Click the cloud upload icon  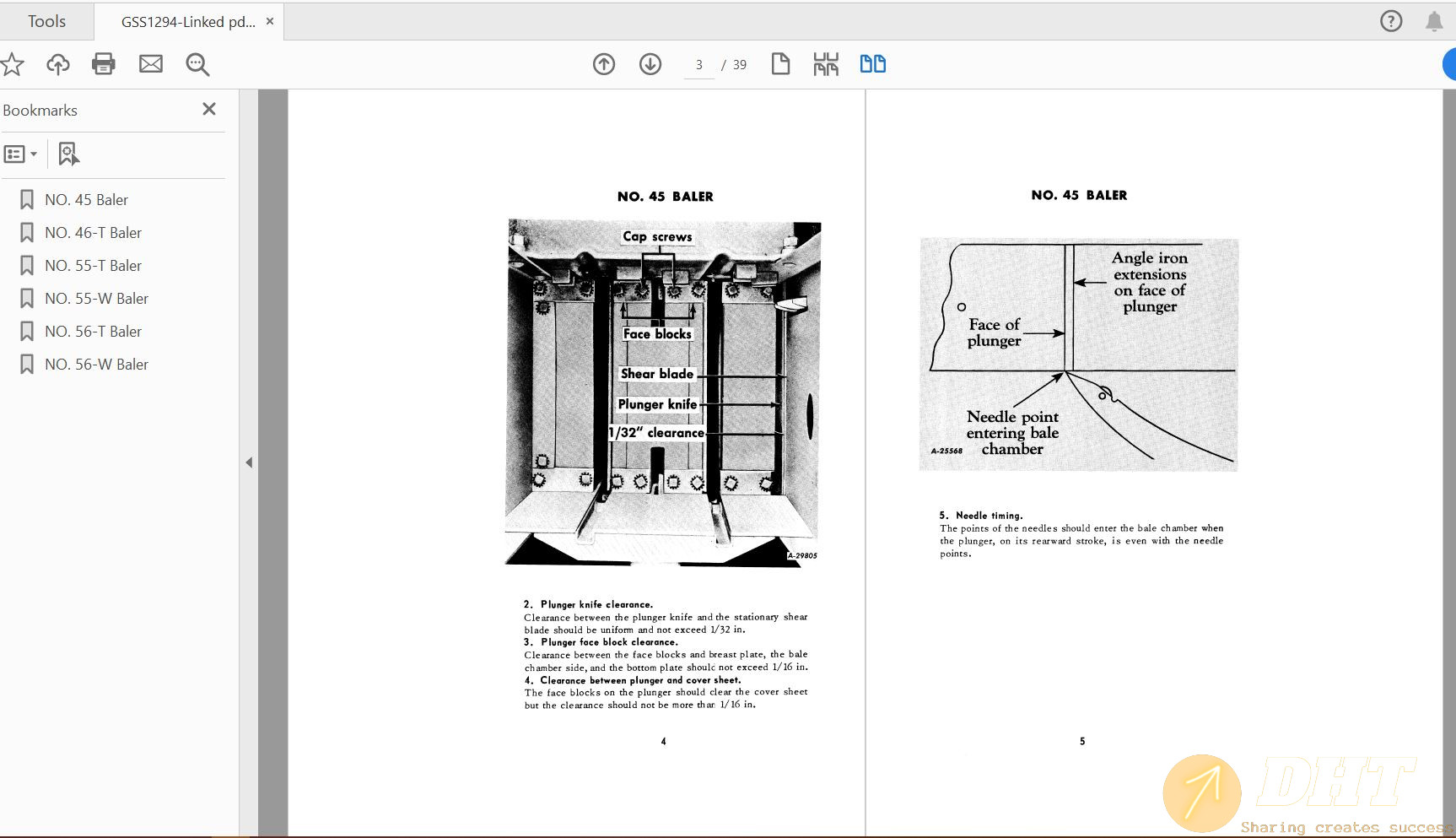[58, 64]
